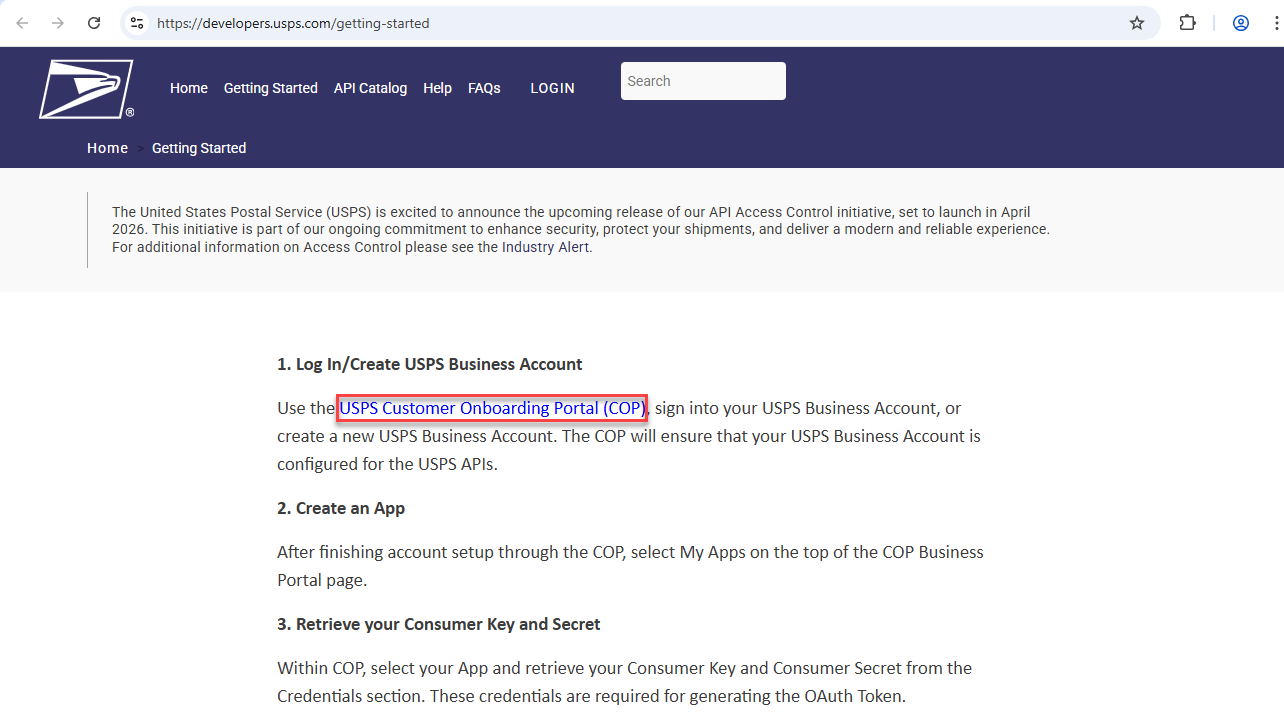This screenshot has height=726, width=1284.
Task: Open site information in the address bar
Action: point(136,22)
